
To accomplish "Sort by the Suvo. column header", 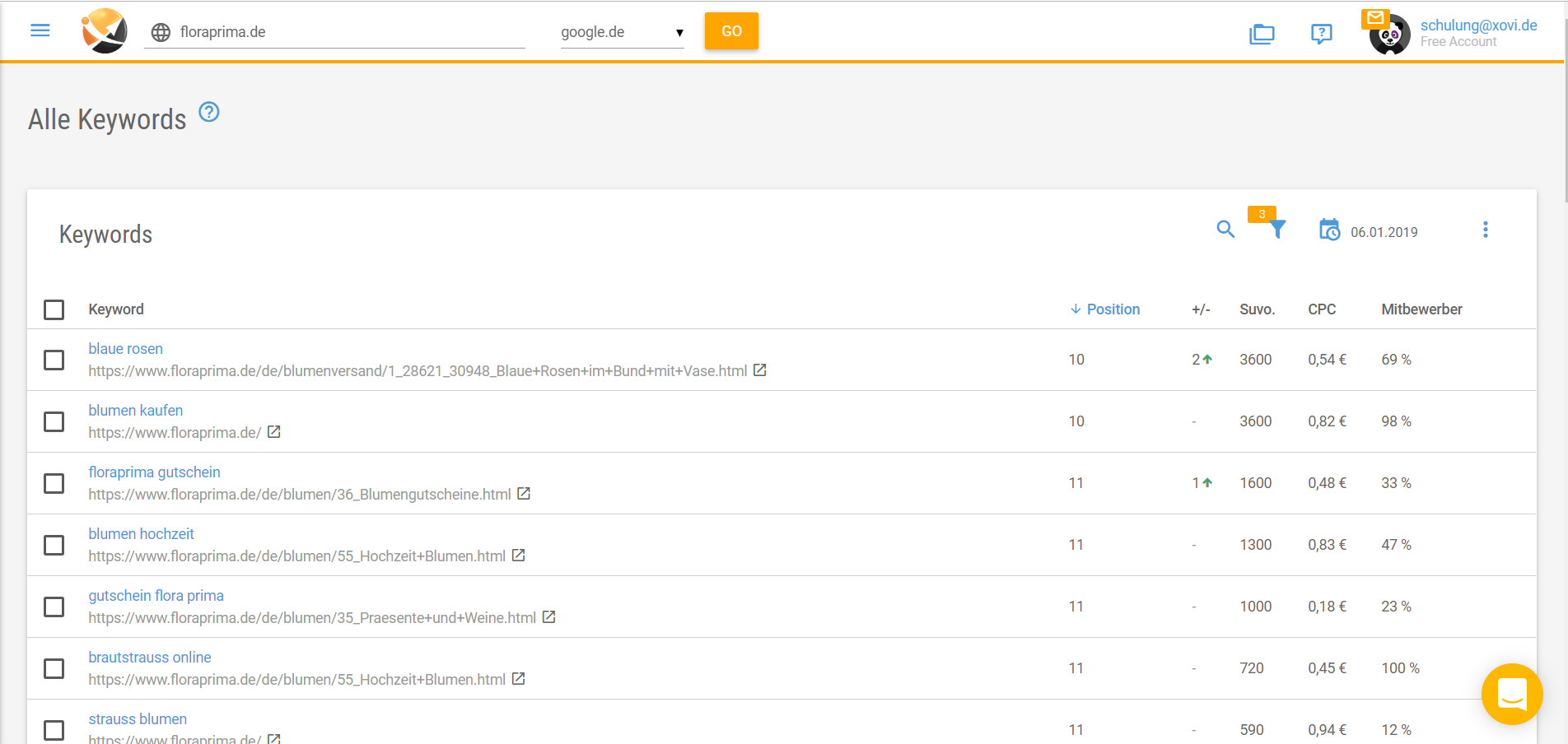I will tap(1257, 309).
